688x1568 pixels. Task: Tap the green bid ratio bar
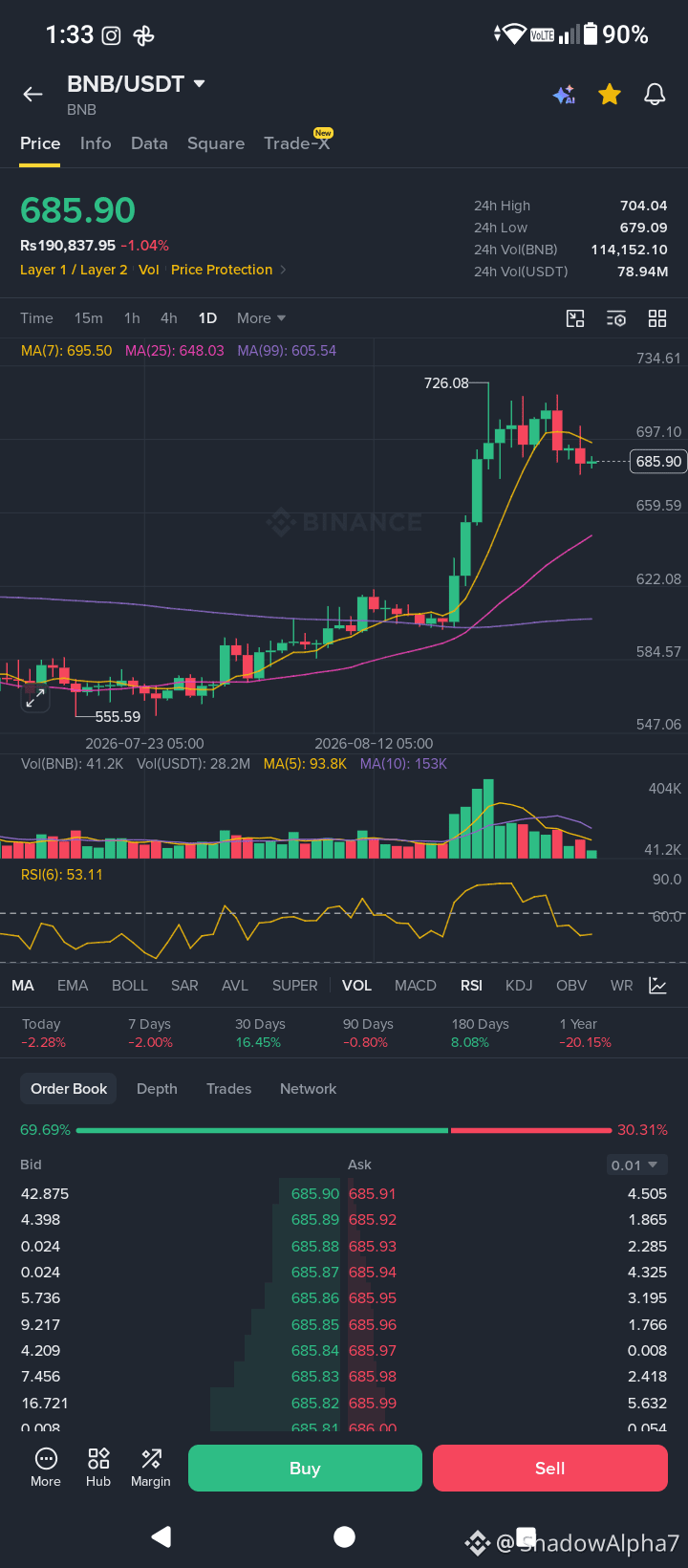(x=262, y=1130)
